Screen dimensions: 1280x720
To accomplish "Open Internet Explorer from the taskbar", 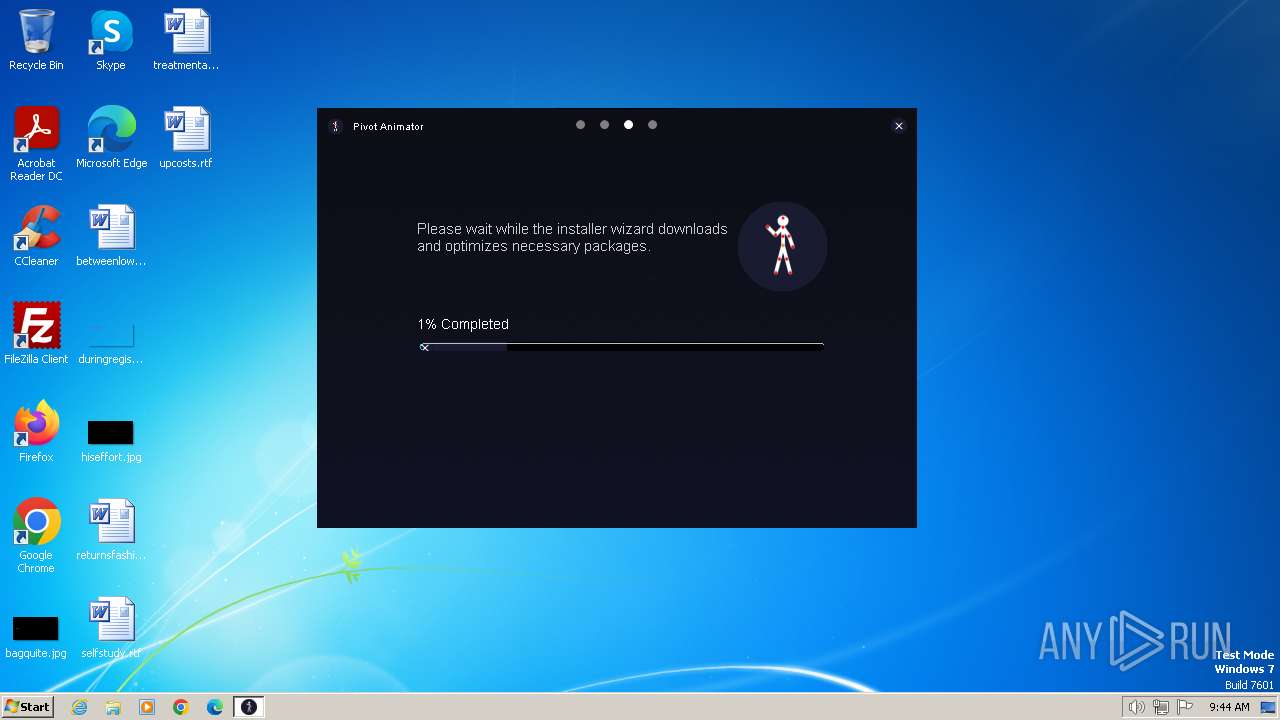I will [79, 707].
